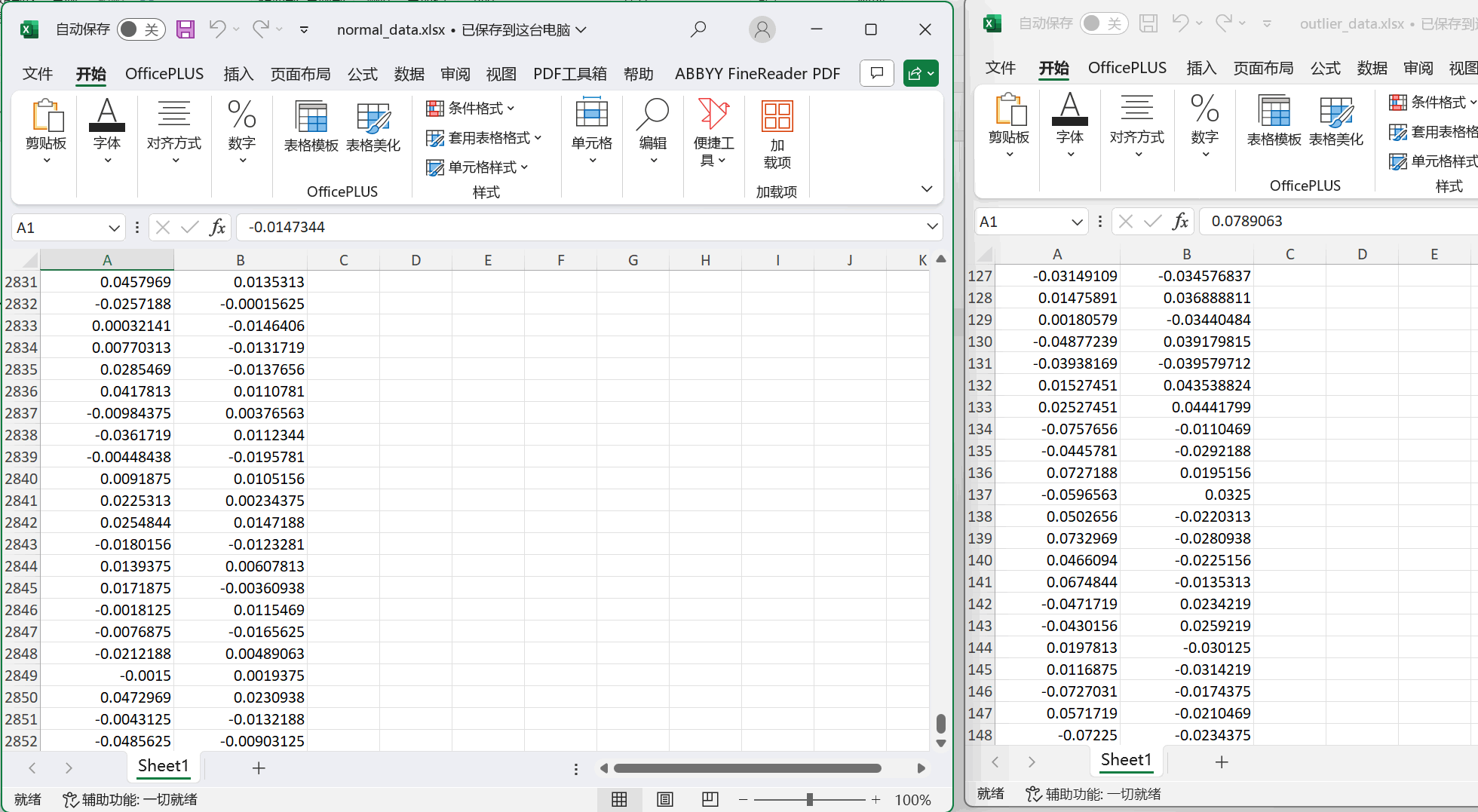The width and height of the screenshot is (1478, 812).
Task: Switch to Page Break Preview in normal_data
Action: click(710, 799)
